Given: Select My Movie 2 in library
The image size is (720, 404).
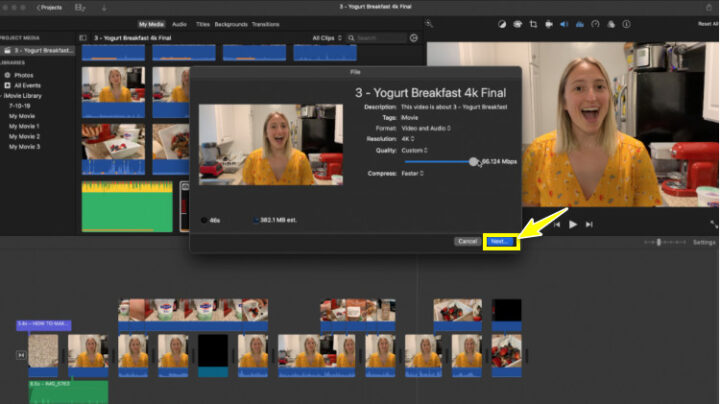Looking at the screenshot, I should (24, 136).
